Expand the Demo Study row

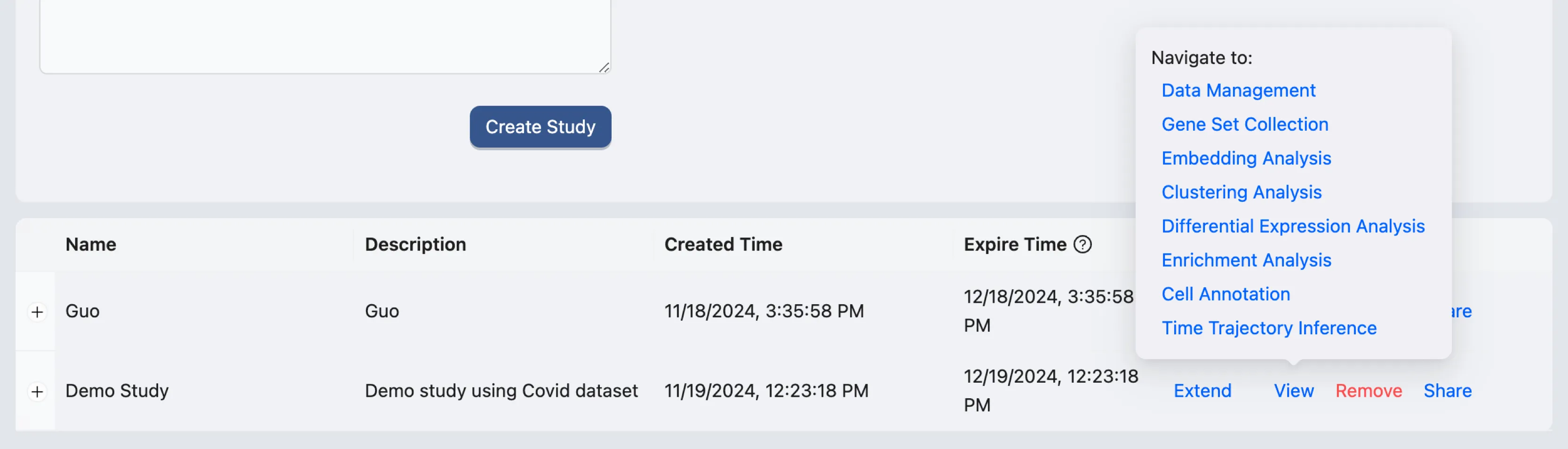click(37, 391)
